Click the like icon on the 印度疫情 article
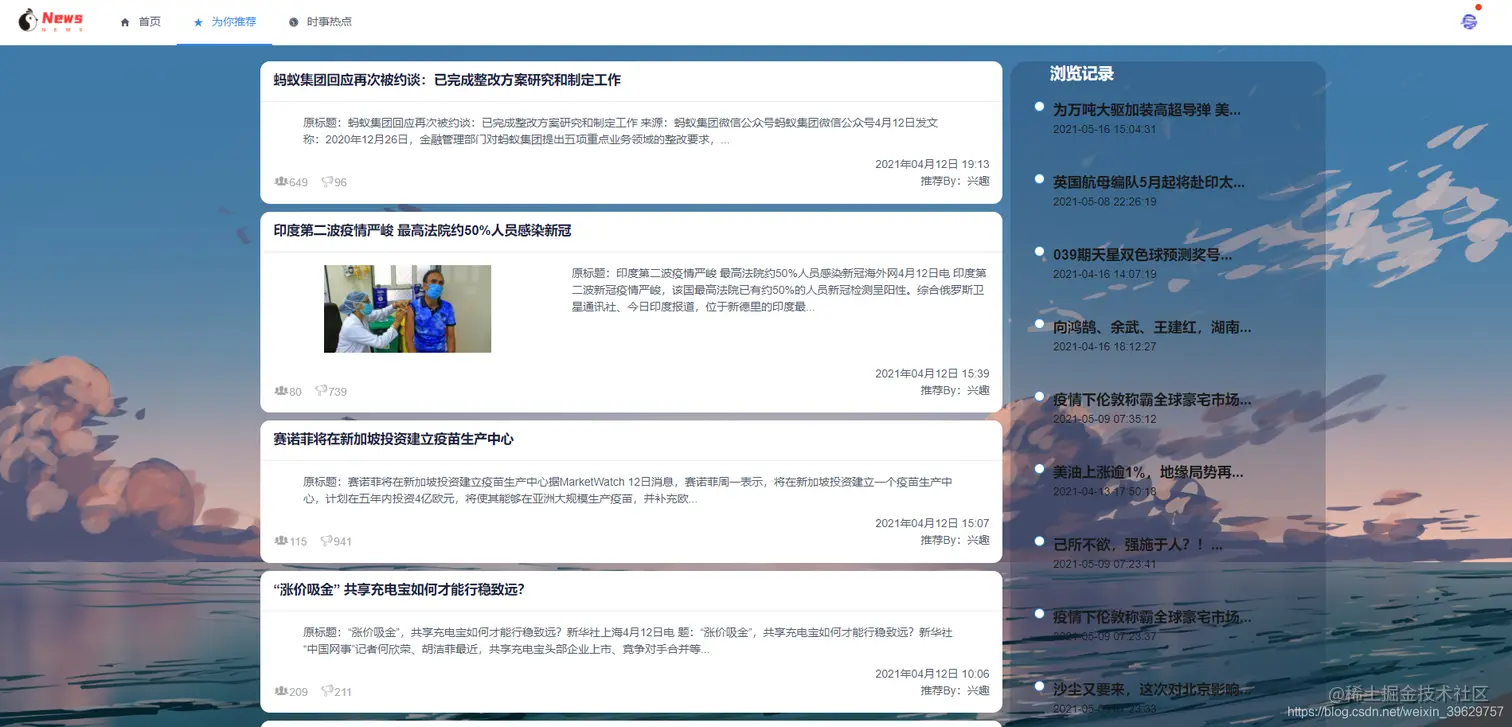This screenshot has height=727, width=1512. [x=279, y=391]
